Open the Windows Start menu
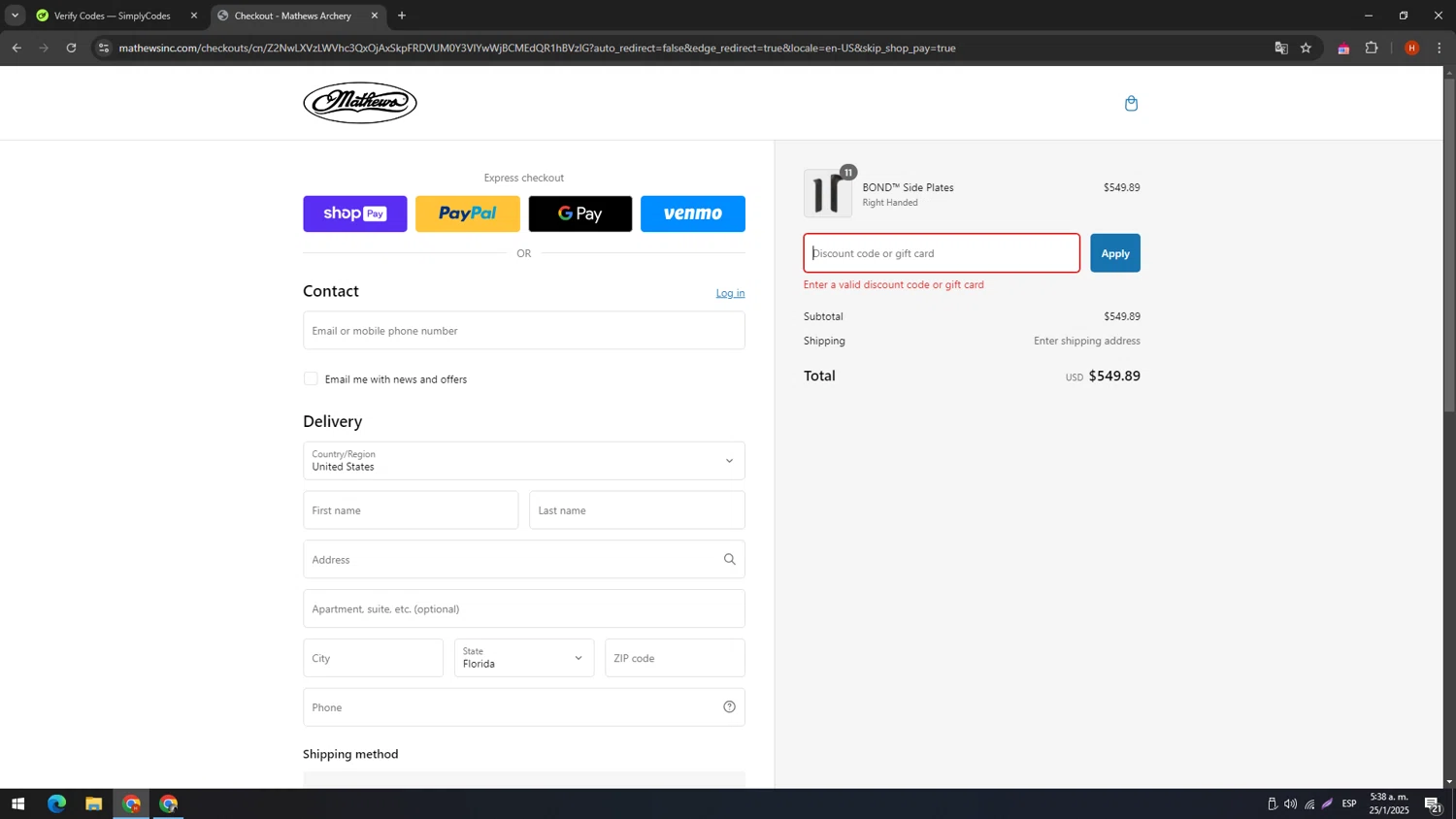1456x819 pixels. point(17,803)
